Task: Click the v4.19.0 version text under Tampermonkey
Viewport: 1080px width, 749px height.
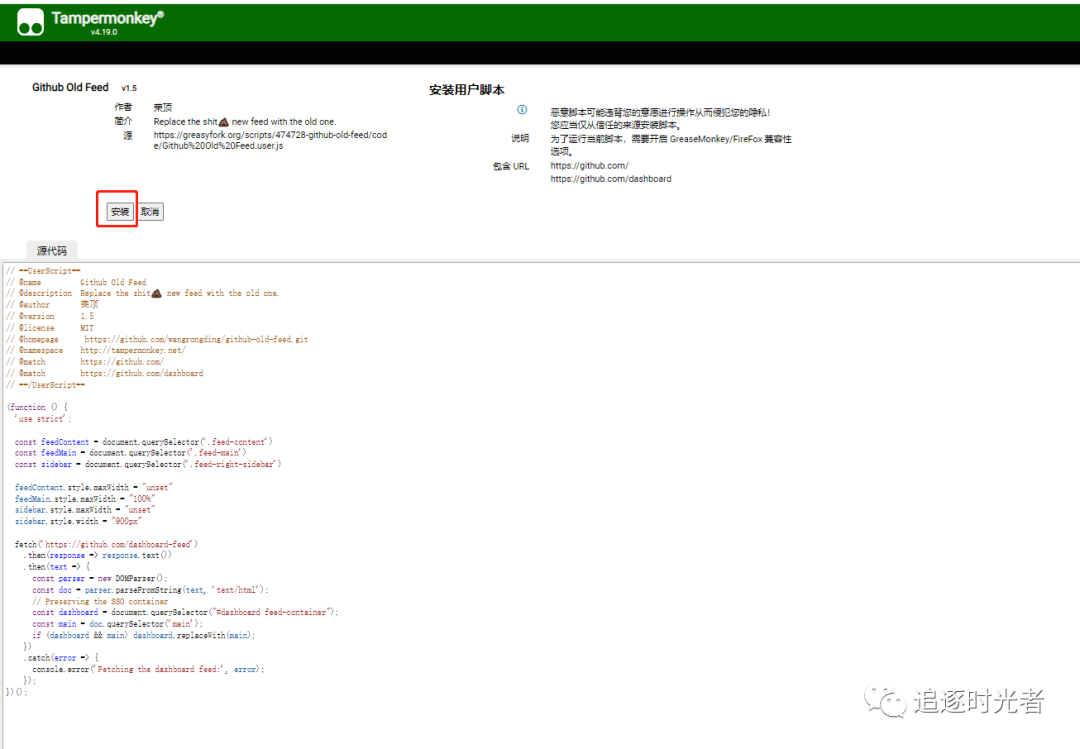Action: 103,30
